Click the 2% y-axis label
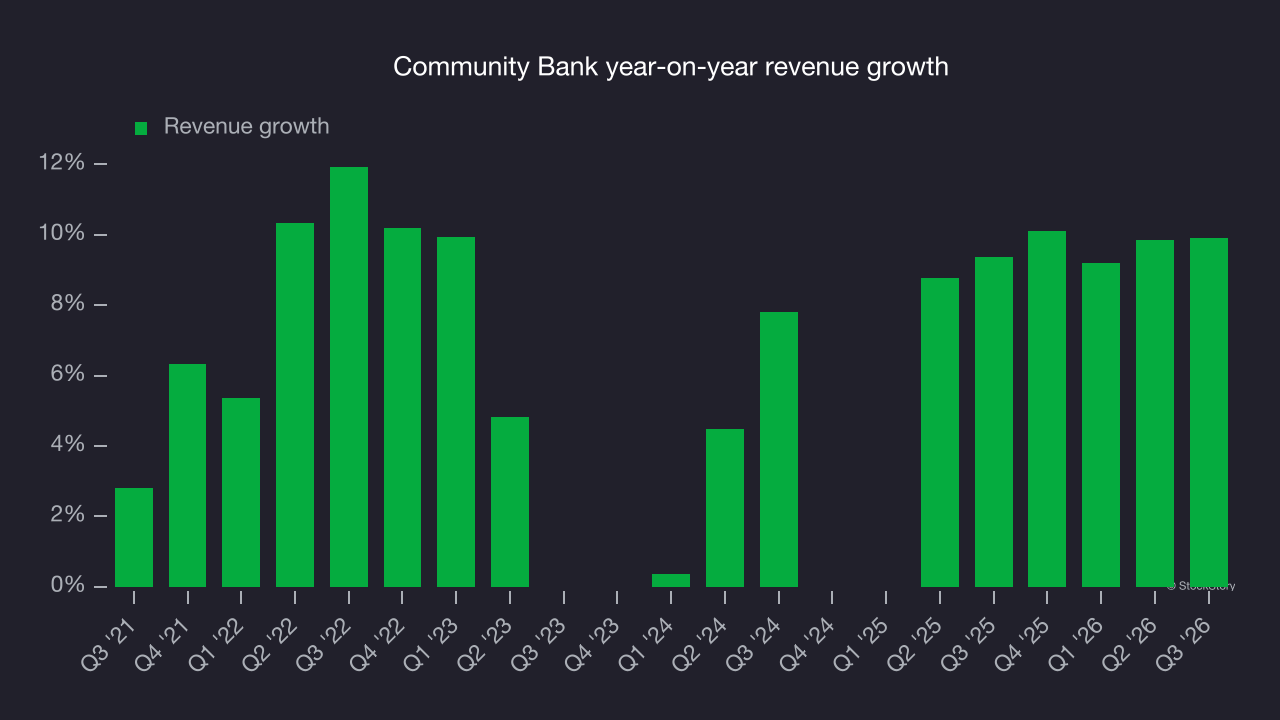Image resolution: width=1280 pixels, height=720 pixels. click(66, 515)
